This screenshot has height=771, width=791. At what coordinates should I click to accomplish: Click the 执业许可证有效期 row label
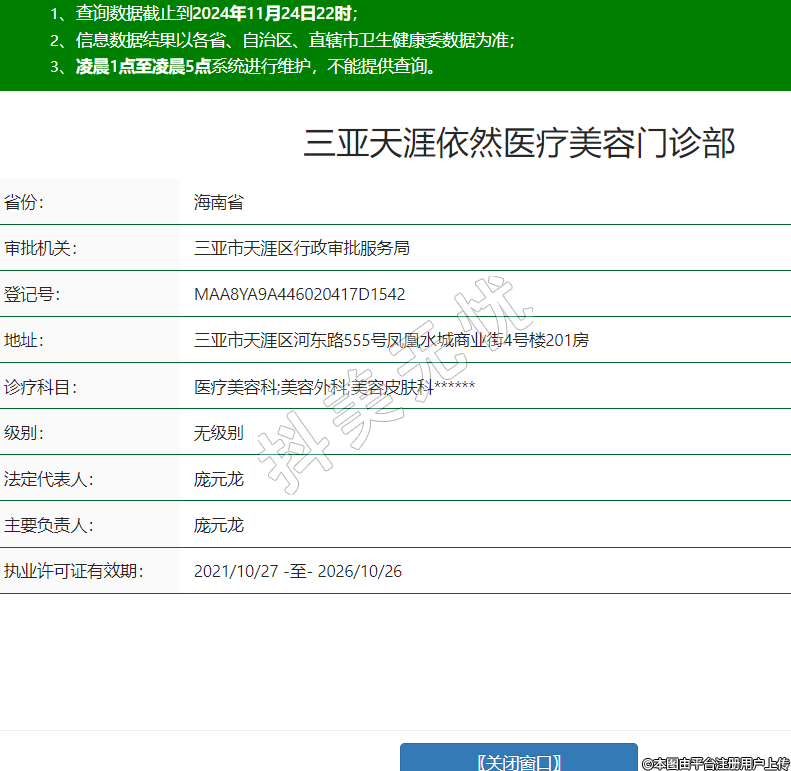pyautogui.click(x=74, y=571)
